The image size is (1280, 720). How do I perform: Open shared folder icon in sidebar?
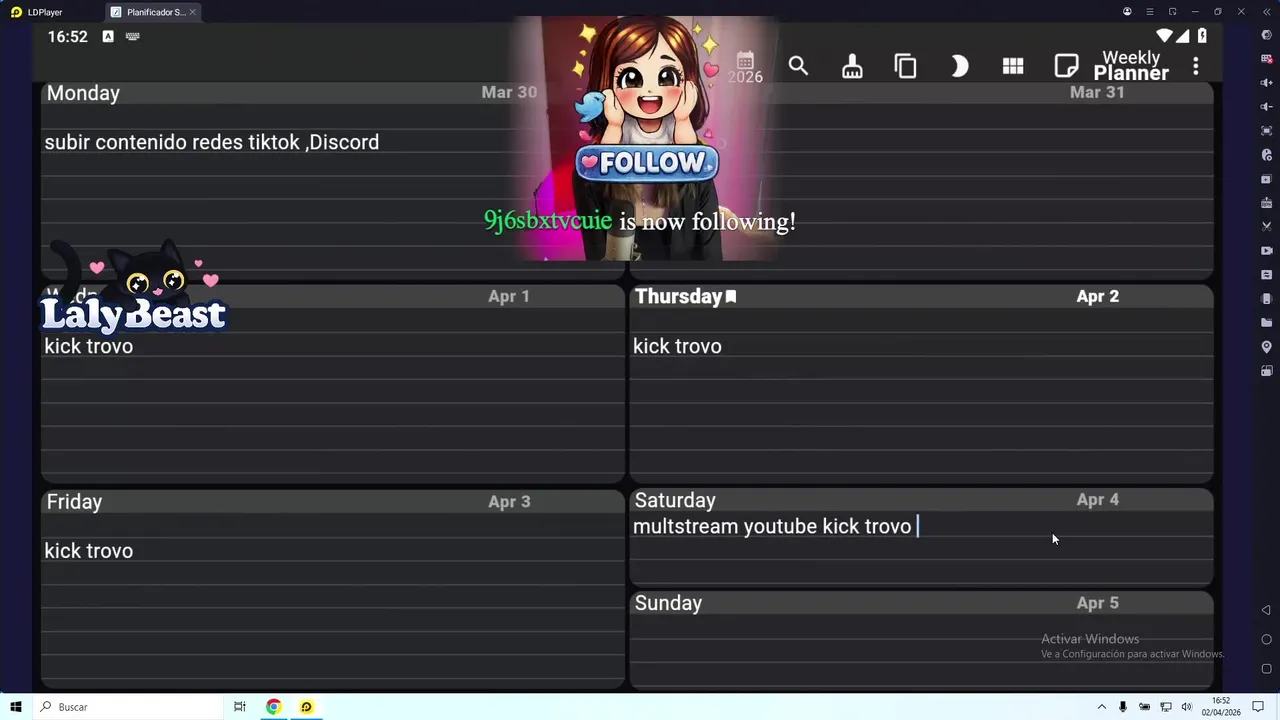(1267, 323)
